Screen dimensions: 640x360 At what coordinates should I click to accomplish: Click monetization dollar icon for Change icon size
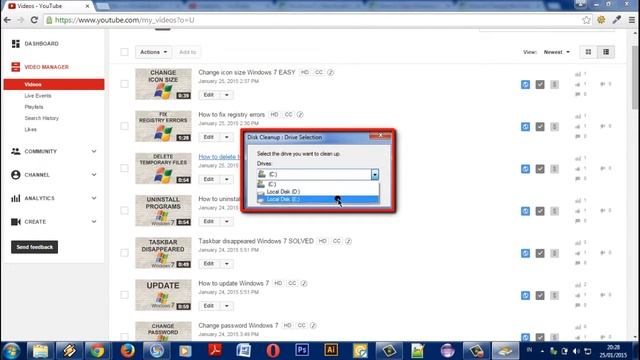pyautogui.click(x=554, y=84)
